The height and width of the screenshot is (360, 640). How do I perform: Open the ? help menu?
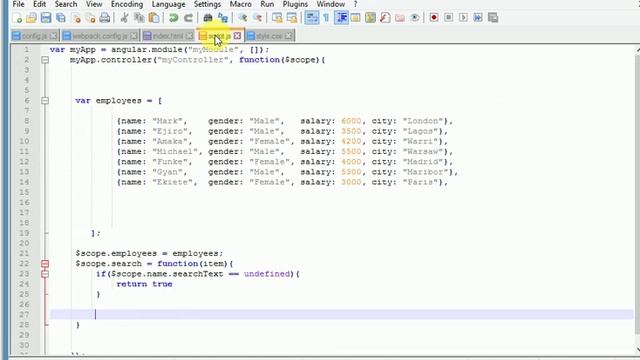point(355,4)
